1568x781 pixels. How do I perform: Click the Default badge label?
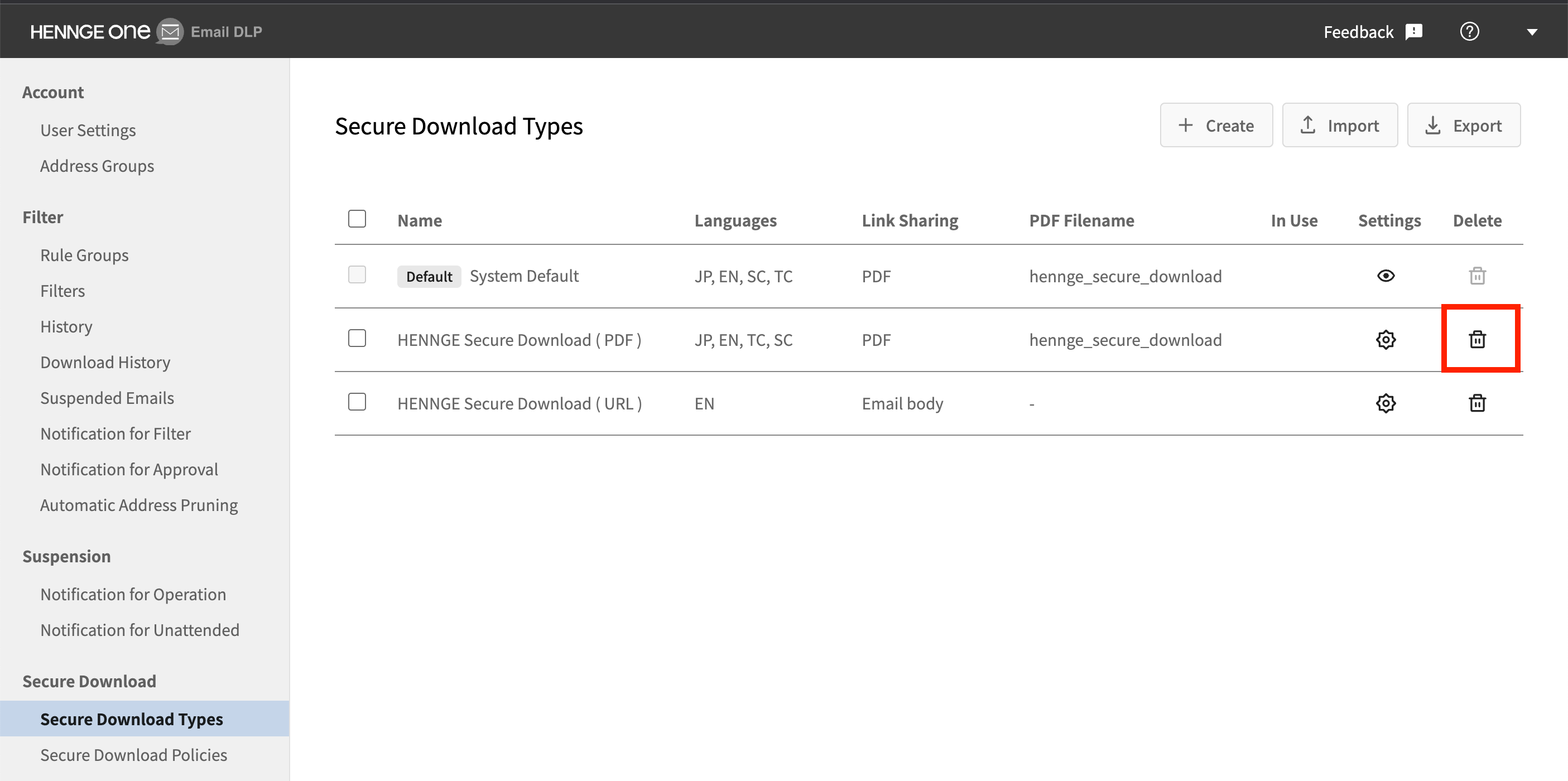point(429,276)
